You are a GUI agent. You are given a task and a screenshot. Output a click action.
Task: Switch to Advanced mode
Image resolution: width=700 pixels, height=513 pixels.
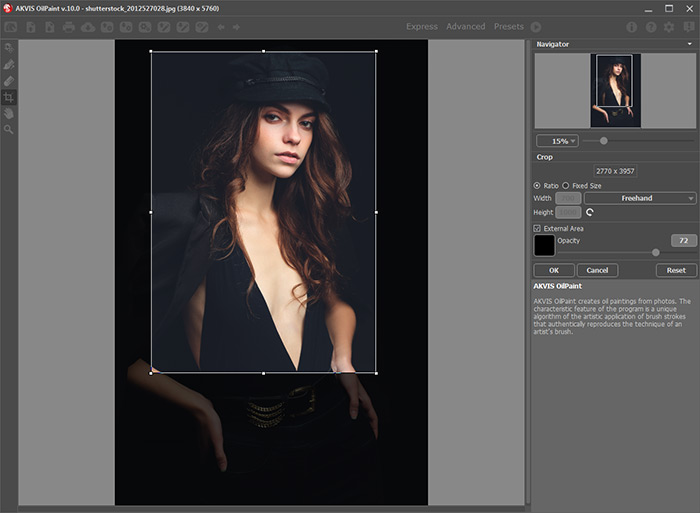(x=466, y=27)
